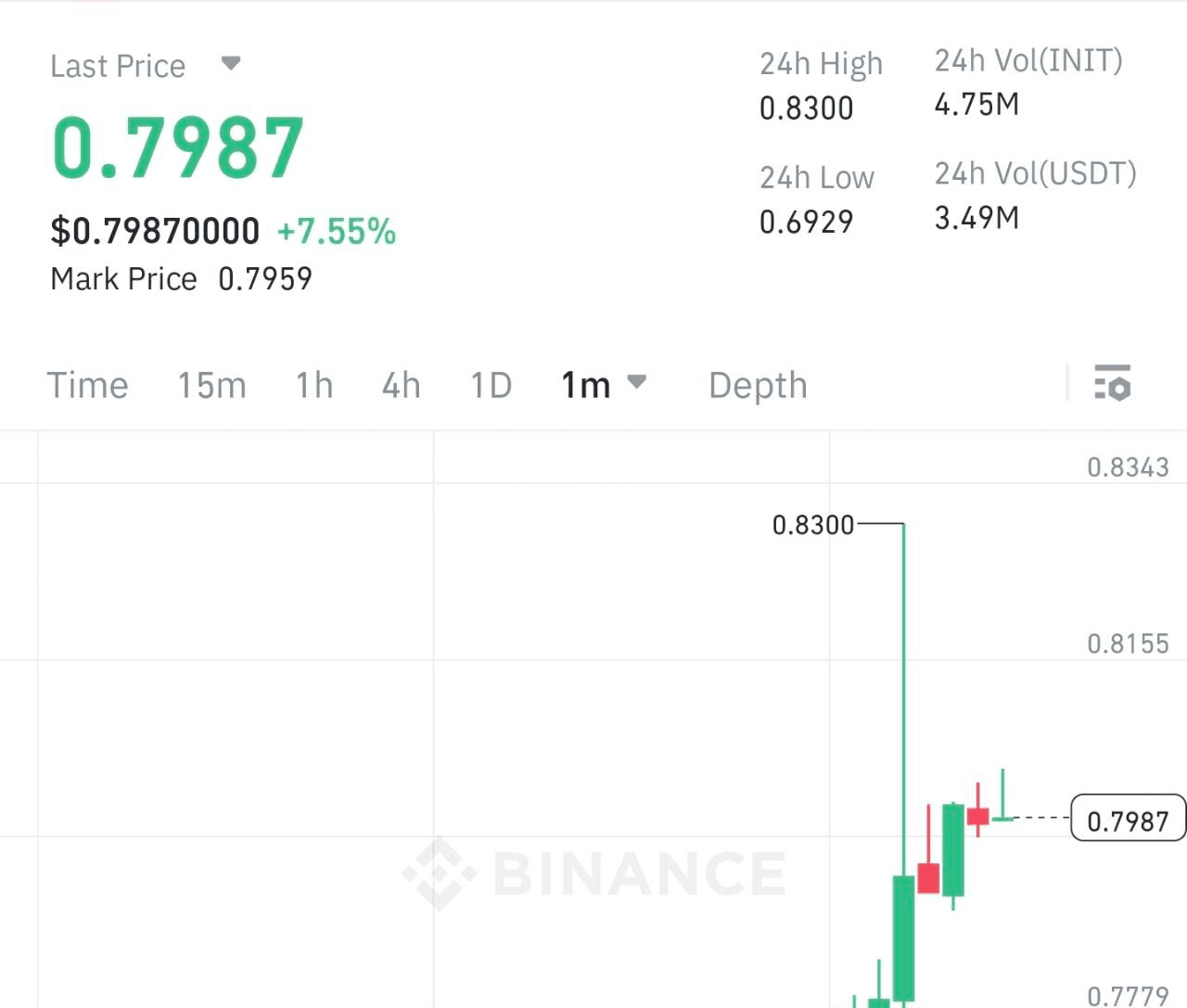Image resolution: width=1187 pixels, height=1008 pixels.
Task: Click the 0.8300 high marker on chart
Action: click(x=813, y=525)
